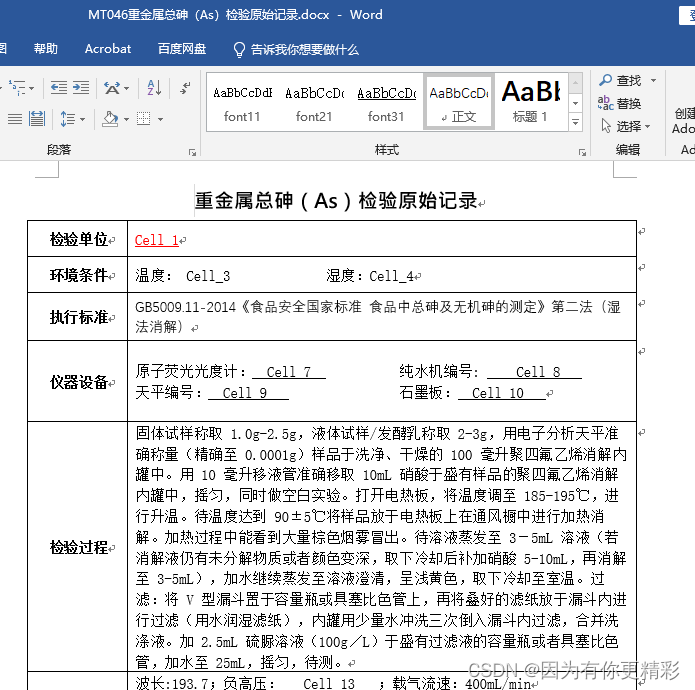
Task: Click the Cell_8 underlined field
Action: point(534,372)
